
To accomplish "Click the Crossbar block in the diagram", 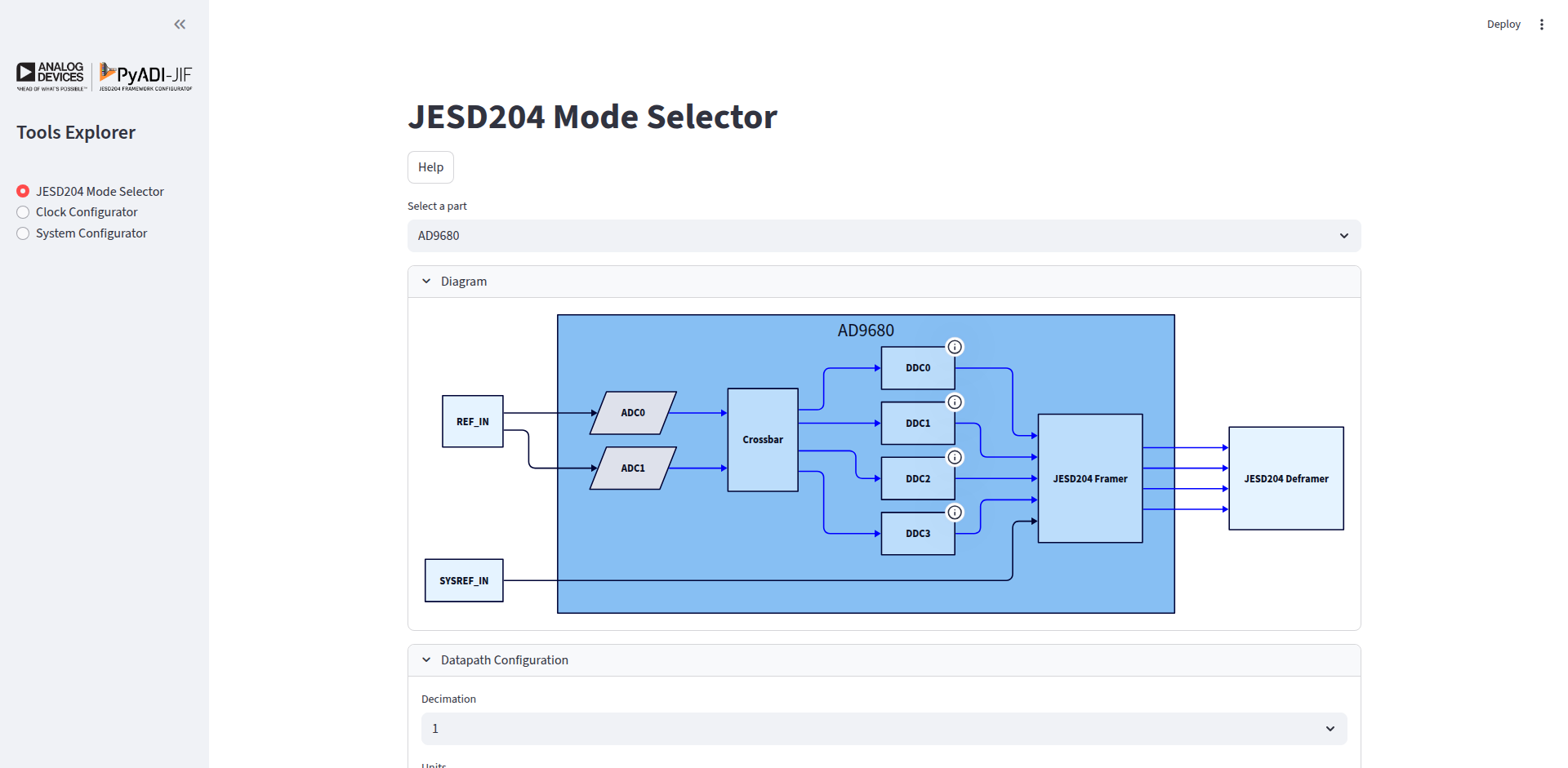I will (762, 439).
